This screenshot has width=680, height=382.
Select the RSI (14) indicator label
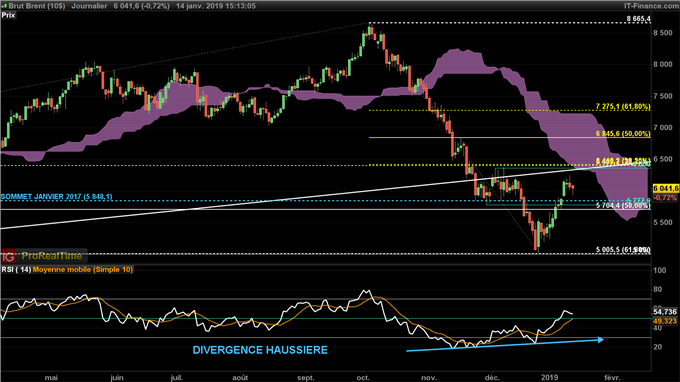pyautogui.click(x=16, y=270)
